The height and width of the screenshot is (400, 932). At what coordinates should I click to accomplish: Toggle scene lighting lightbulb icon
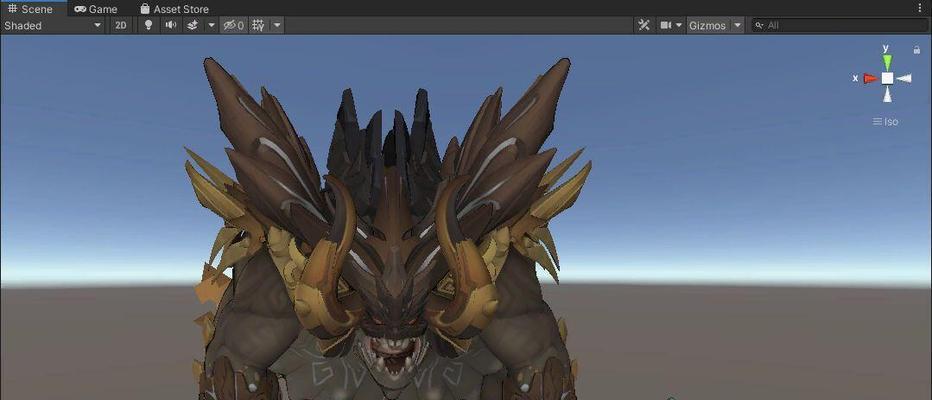[x=149, y=25]
